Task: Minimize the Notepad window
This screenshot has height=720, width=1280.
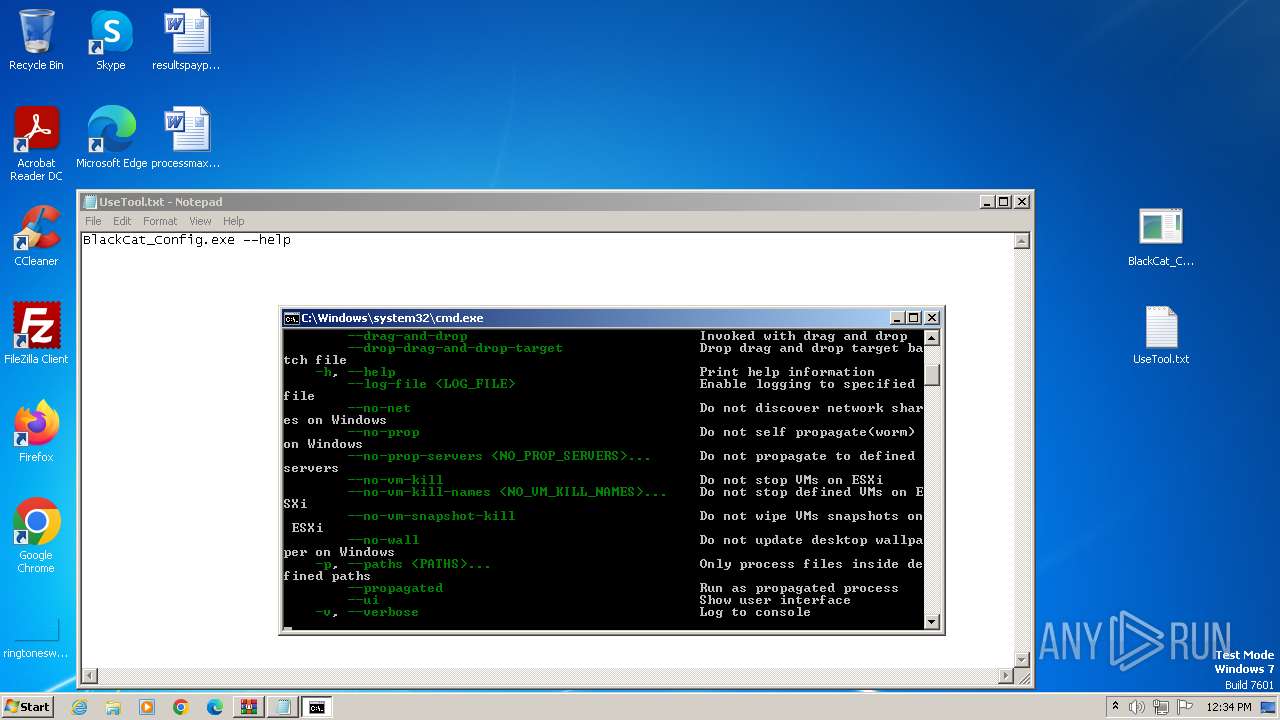Action: (x=988, y=202)
